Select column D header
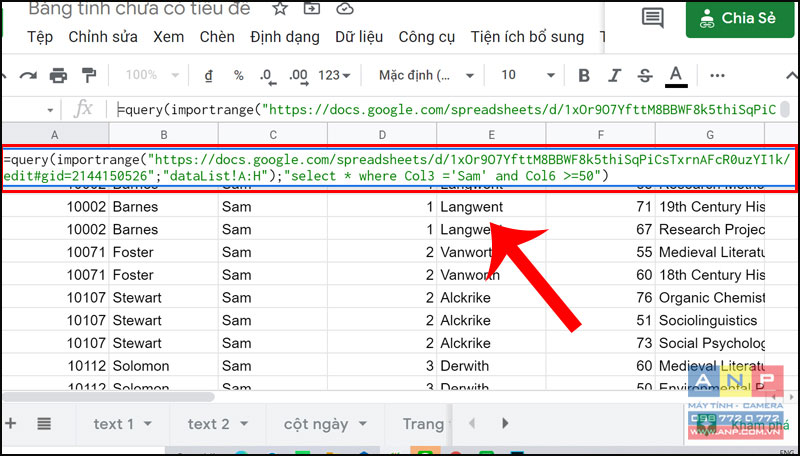The width and height of the screenshot is (800, 456). 382,135
